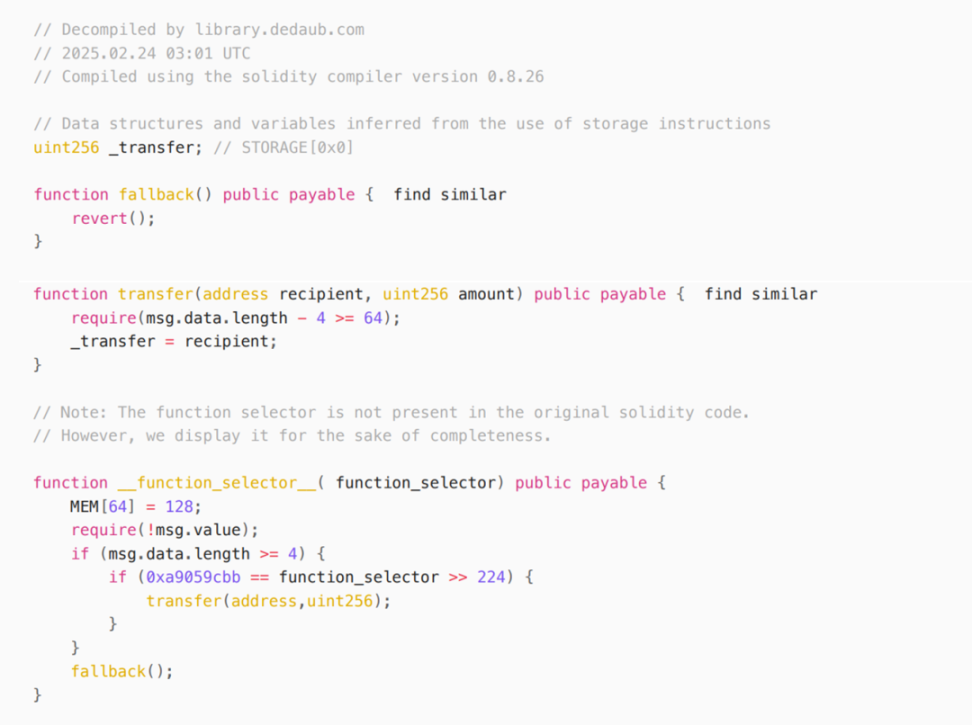Select the 0xa9059cbb hex selector value
Viewport: 972px width, 725px height.
(193, 578)
